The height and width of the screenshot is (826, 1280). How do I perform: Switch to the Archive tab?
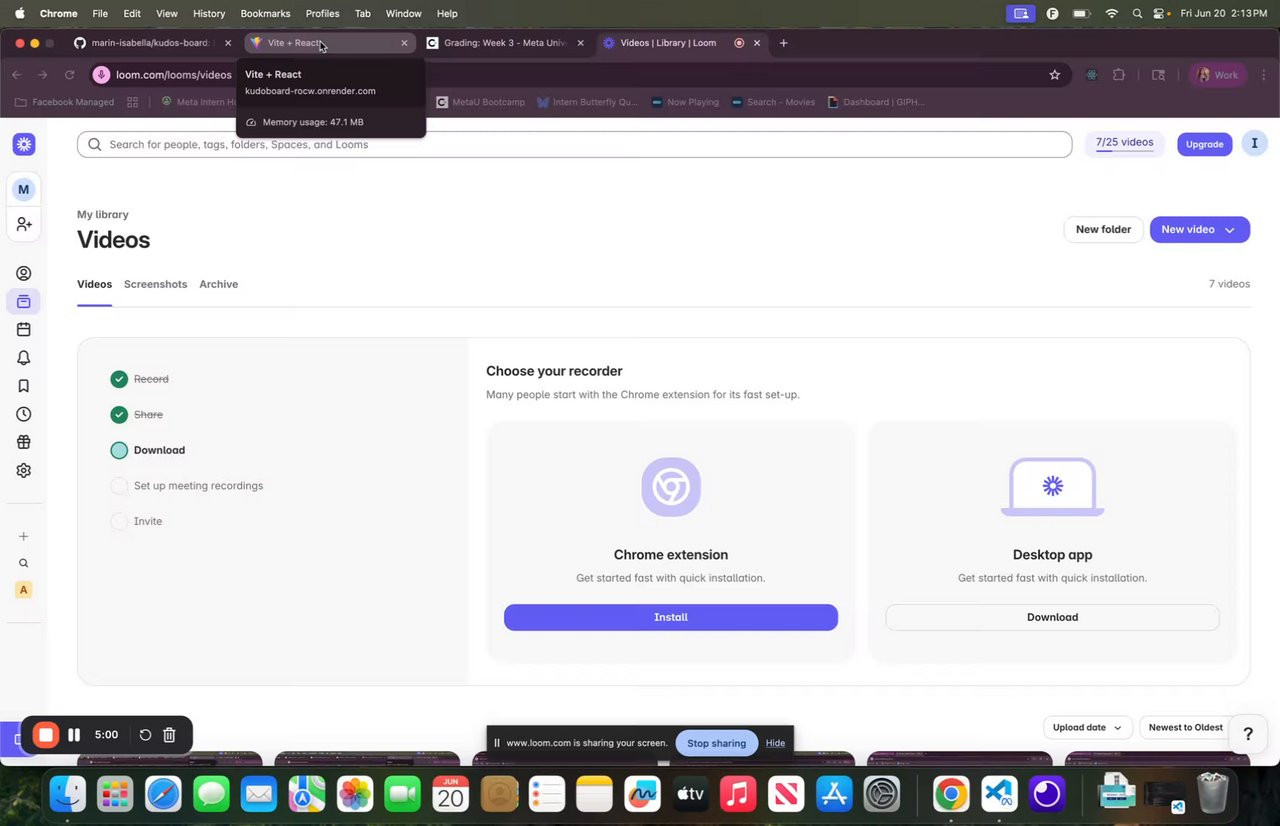[218, 284]
